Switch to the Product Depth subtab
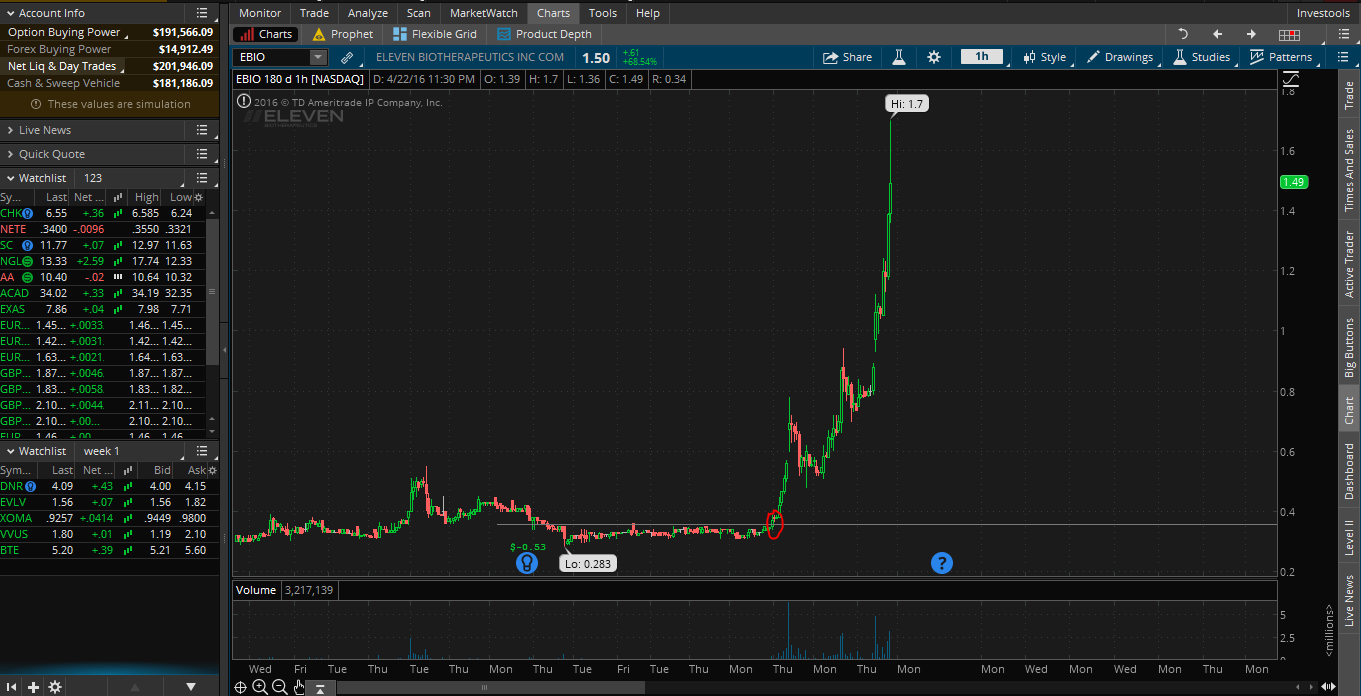The height and width of the screenshot is (696, 1361). coord(545,34)
